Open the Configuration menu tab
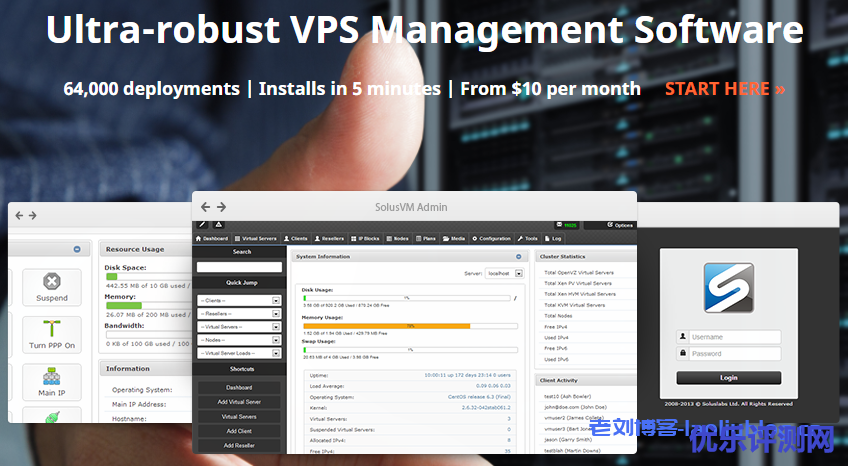The height and width of the screenshot is (466, 848). click(492, 239)
